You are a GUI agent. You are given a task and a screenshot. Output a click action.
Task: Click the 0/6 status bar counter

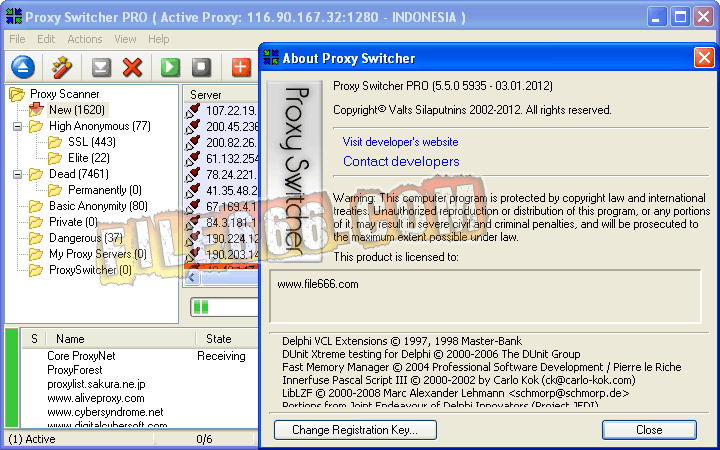(x=204, y=439)
